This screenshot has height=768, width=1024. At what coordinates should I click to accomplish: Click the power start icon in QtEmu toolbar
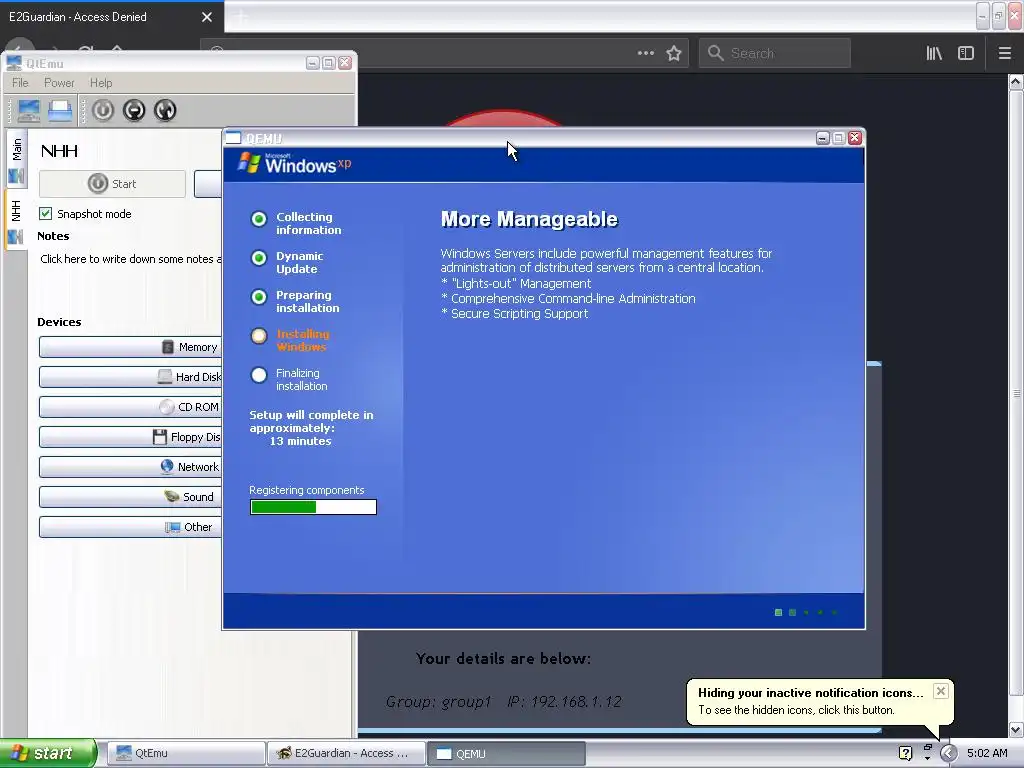(103, 110)
